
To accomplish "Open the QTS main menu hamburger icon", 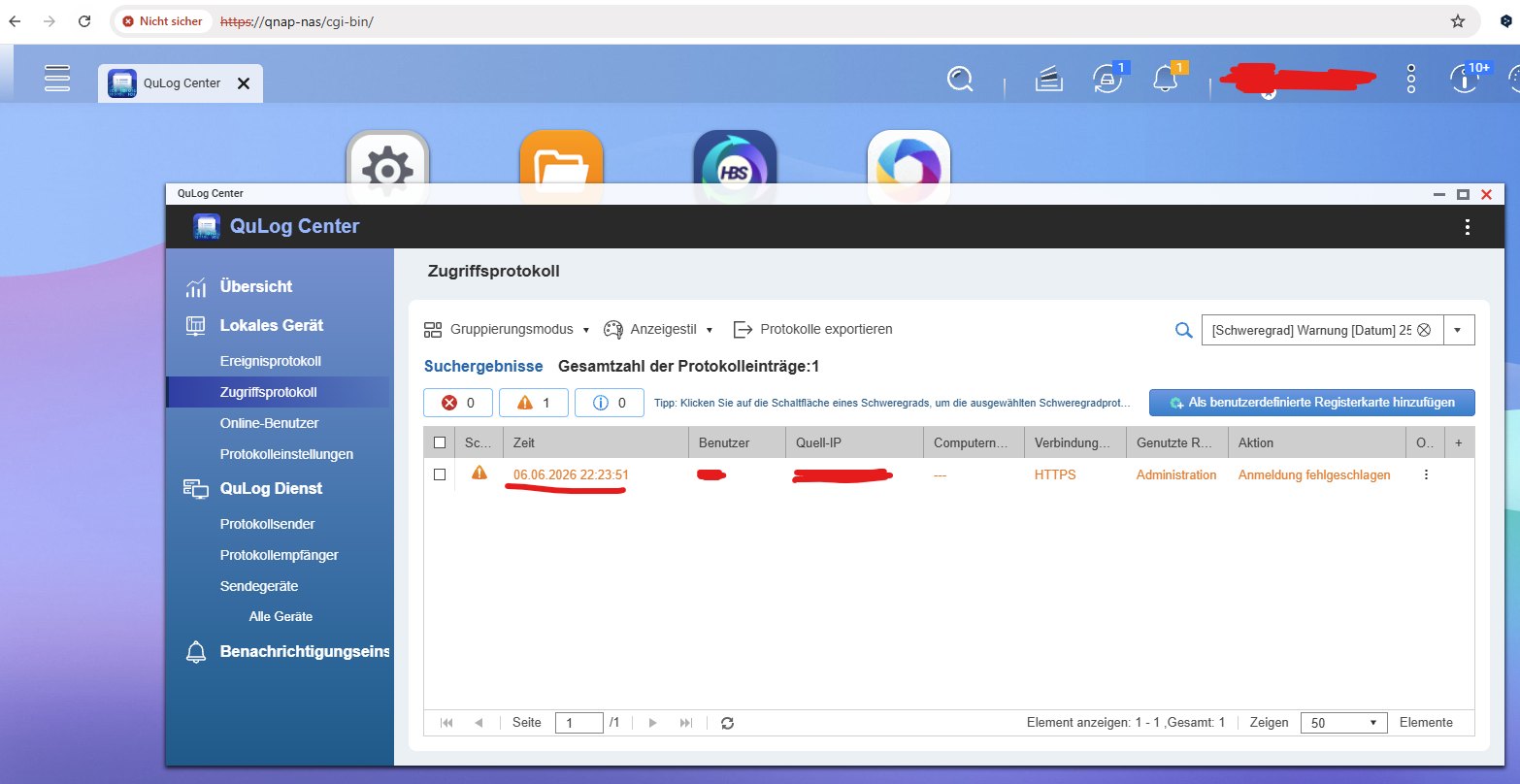I will point(57,79).
